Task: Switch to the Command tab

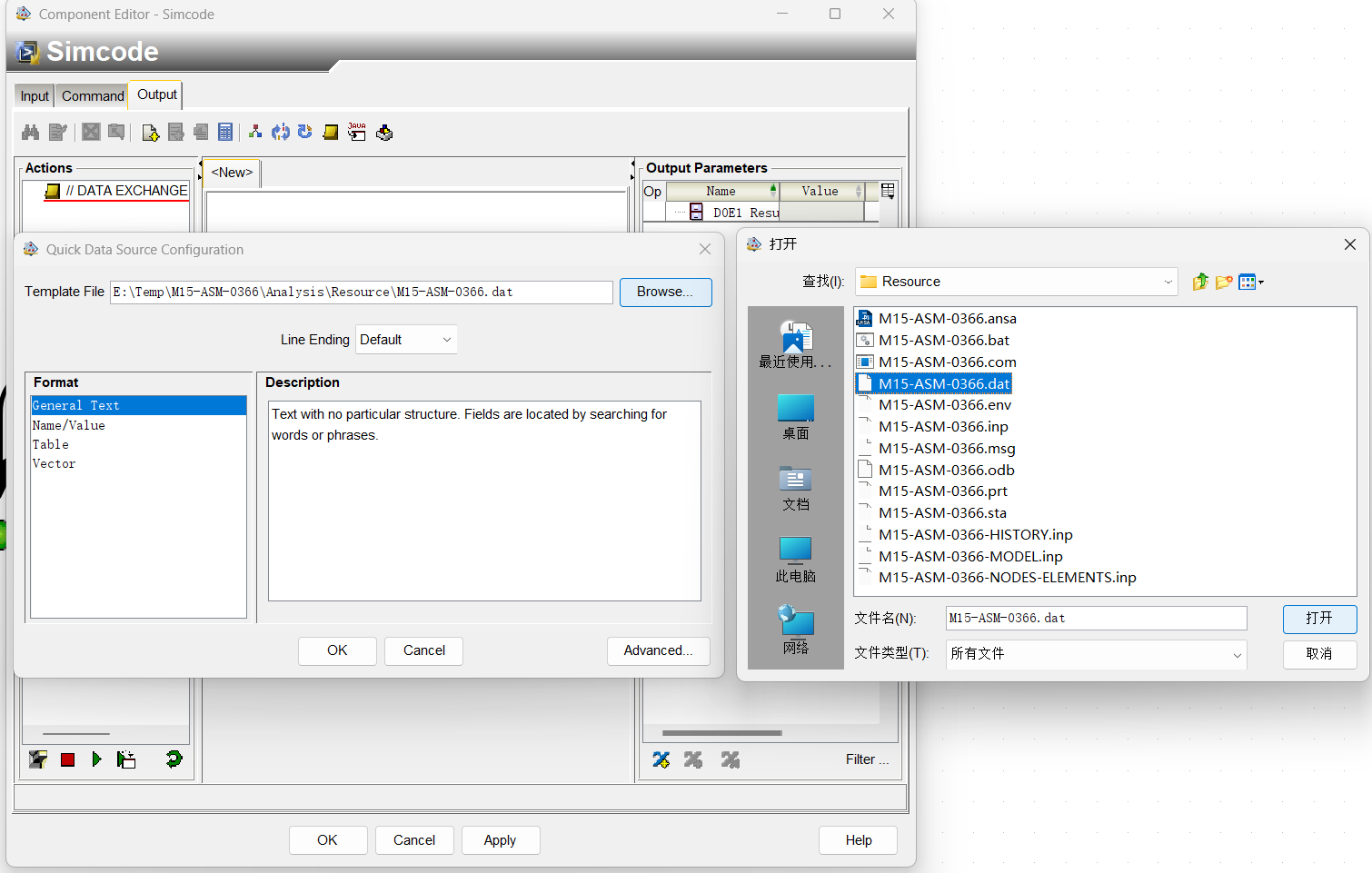Action: 93,96
